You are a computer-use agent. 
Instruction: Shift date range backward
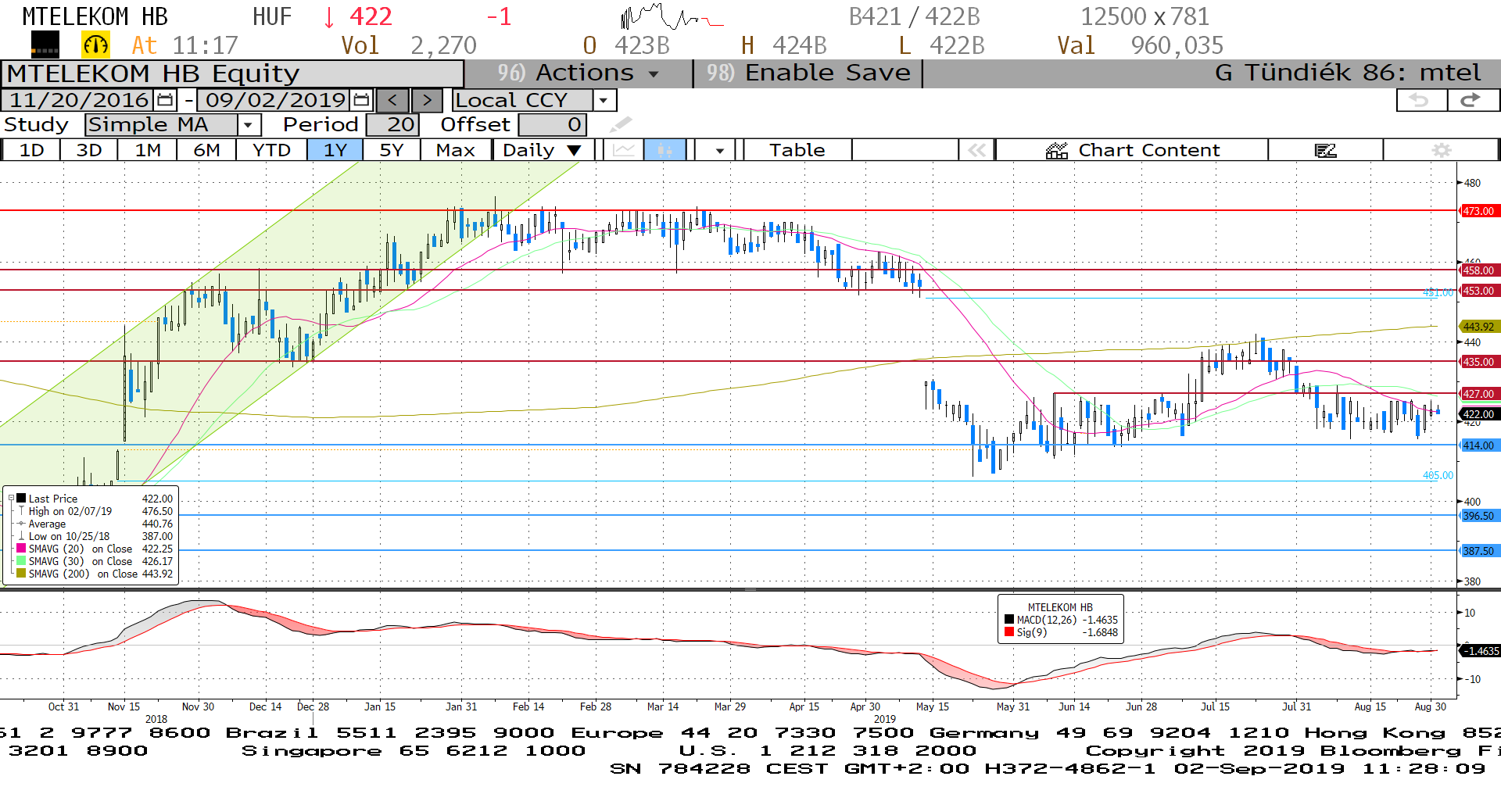(392, 100)
